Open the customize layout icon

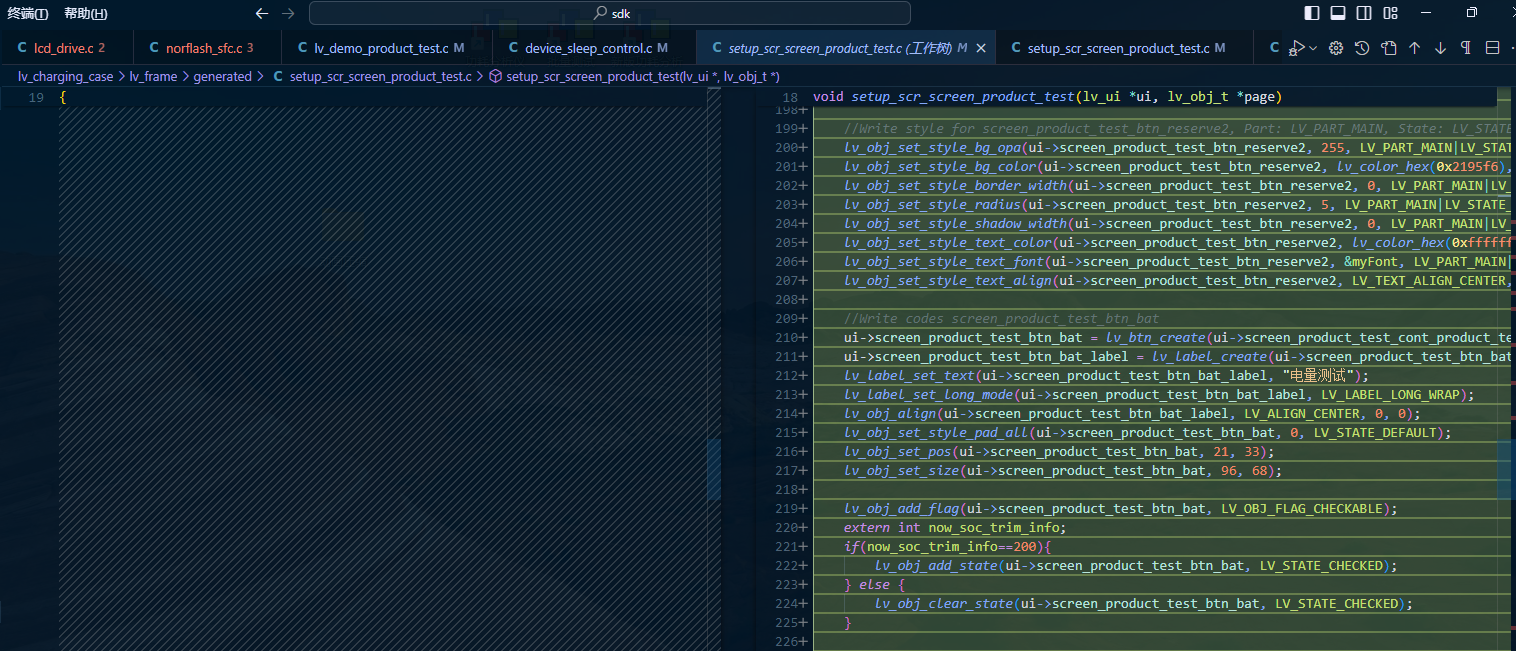coord(1390,13)
